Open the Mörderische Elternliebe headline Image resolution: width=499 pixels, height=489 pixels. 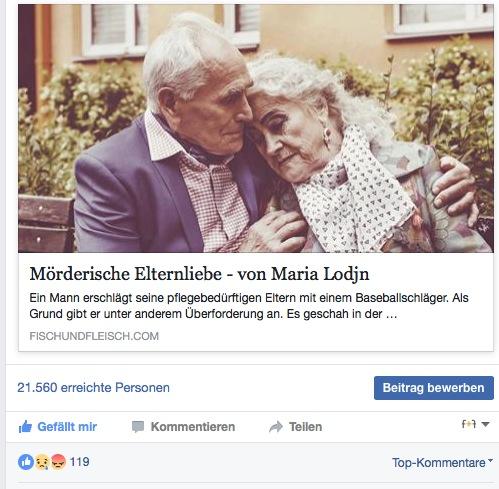point(199,274)
